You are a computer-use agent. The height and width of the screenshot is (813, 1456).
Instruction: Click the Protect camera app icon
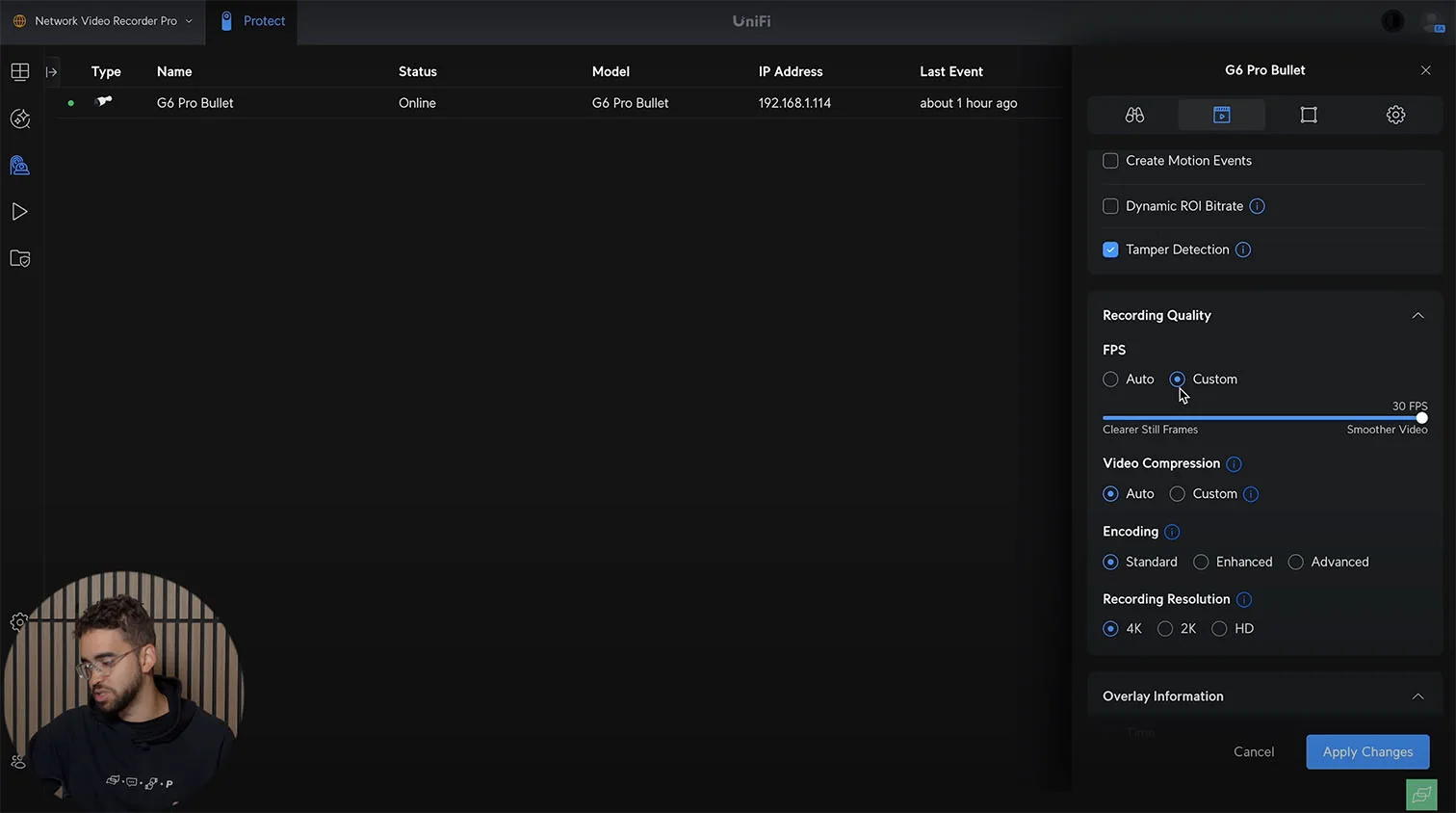(226, 21)
